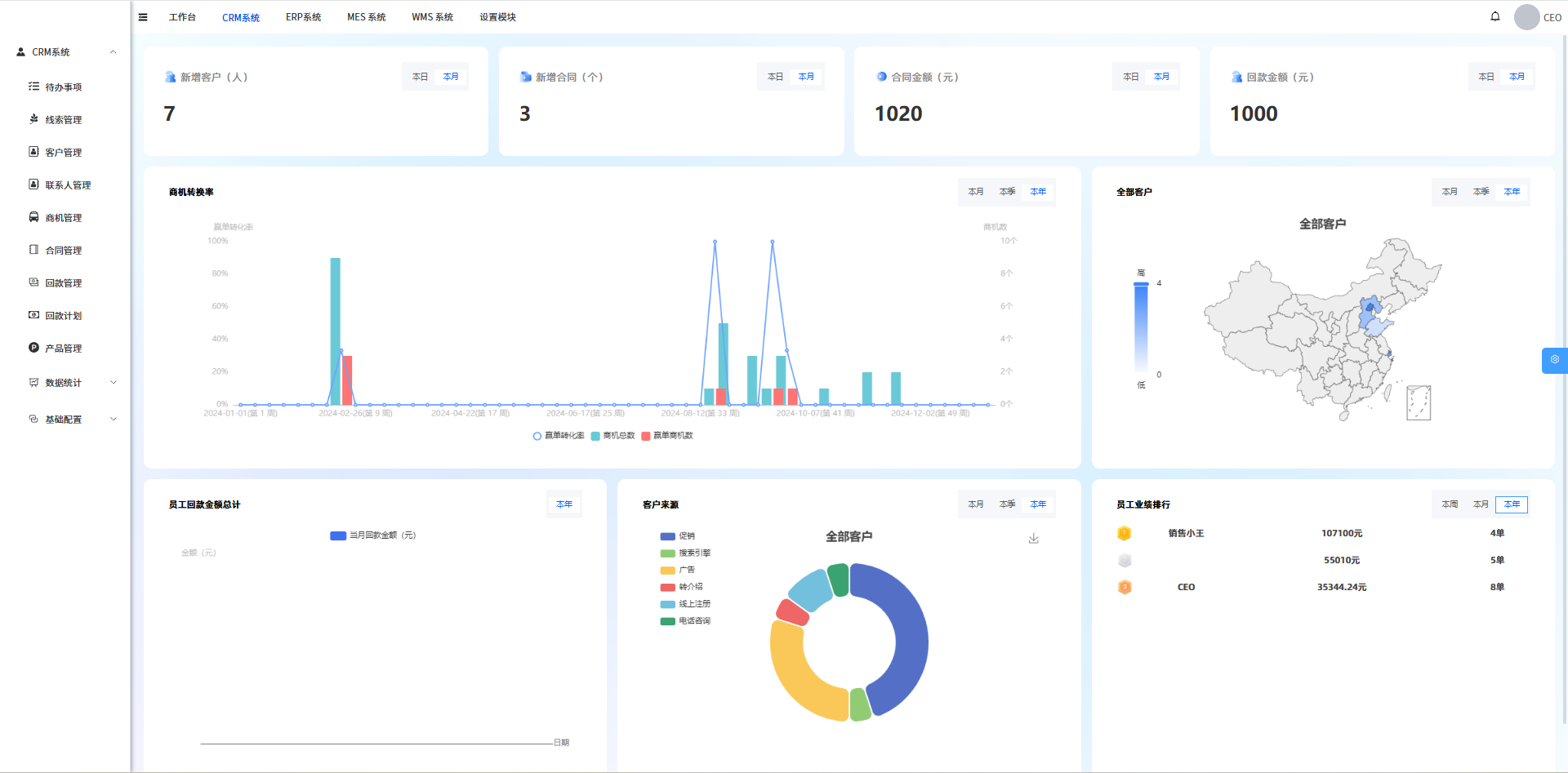Toggle 赢单转化率 series in the chart legend
The image size is (1568, 773).
point(559,436)
